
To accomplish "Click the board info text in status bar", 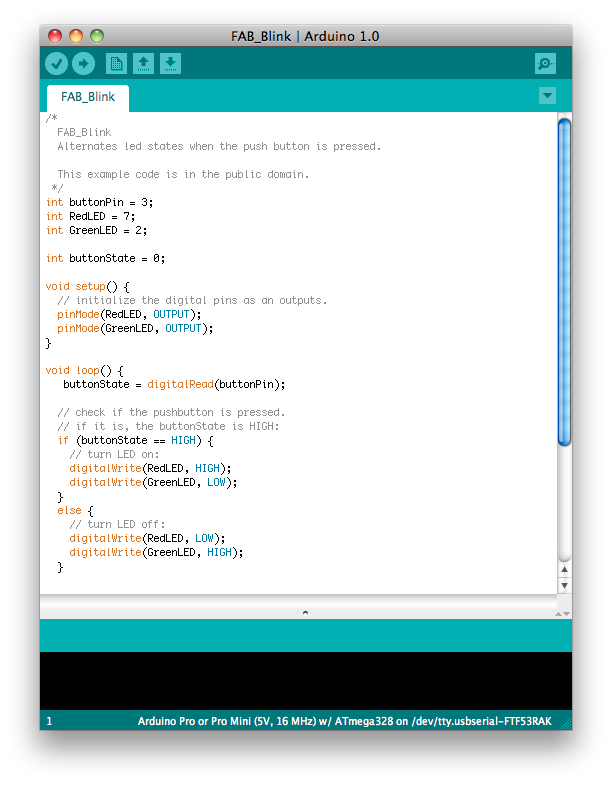I will pyautogui.click(x=345, y=721).
